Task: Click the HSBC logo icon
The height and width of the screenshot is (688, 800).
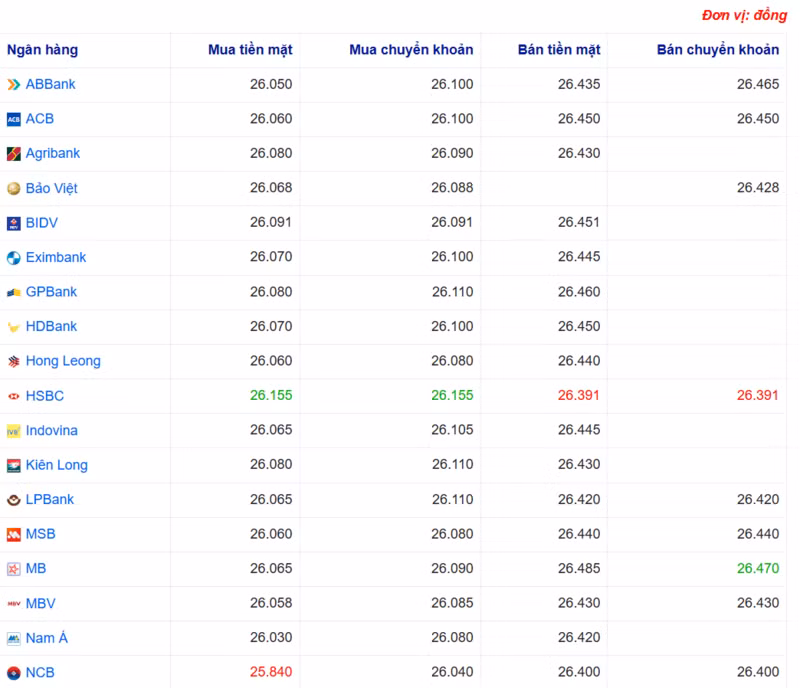Action: (14, 395)
